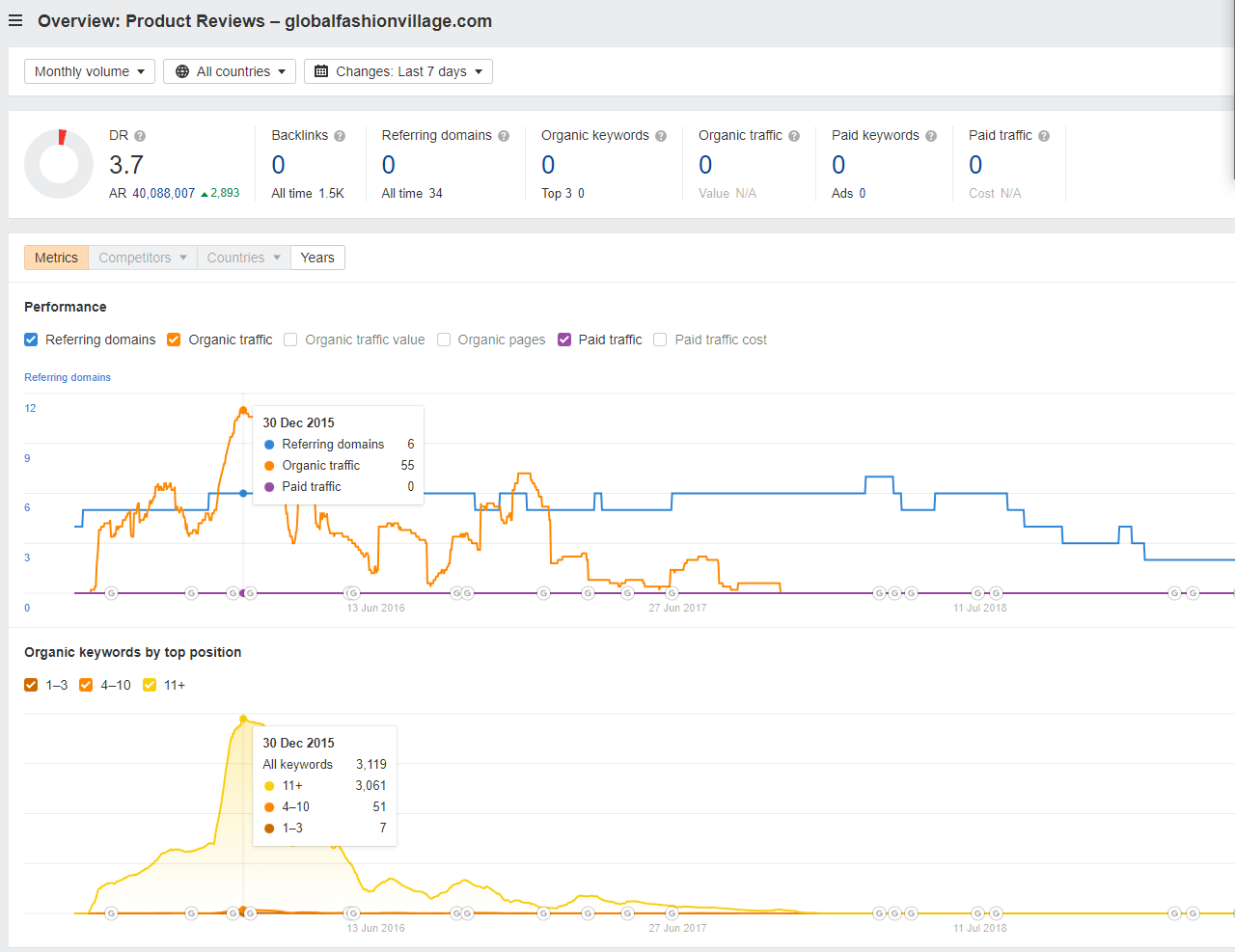Click the DR donut chart
The image size is (1235, 952).
coord(59,164)
